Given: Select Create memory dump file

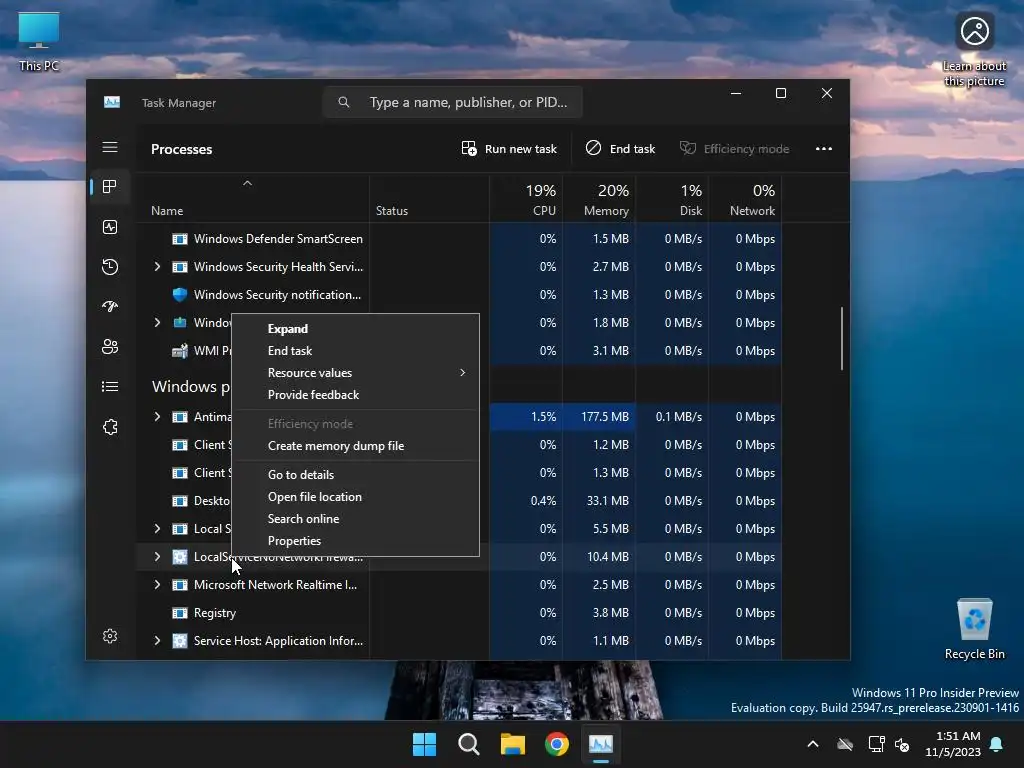Looking at the screenshot, I should [x=355, y=446].
